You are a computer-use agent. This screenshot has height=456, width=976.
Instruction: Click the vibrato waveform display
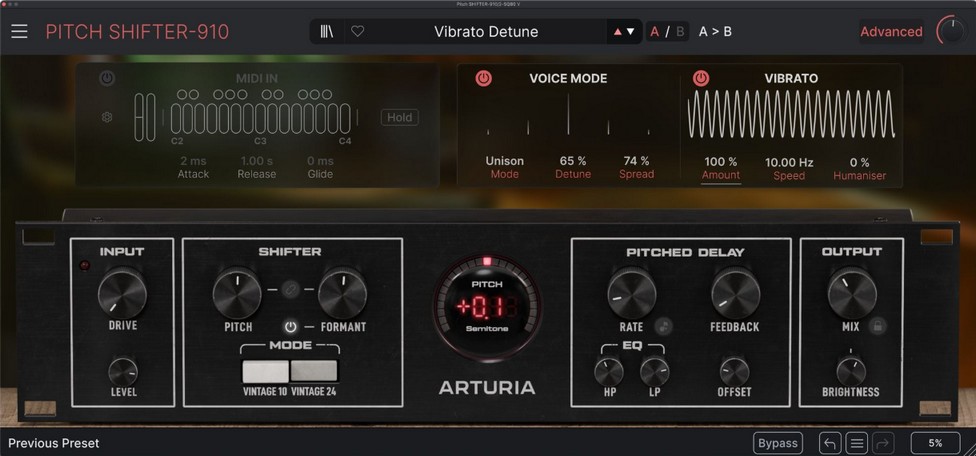pos(791,114)
